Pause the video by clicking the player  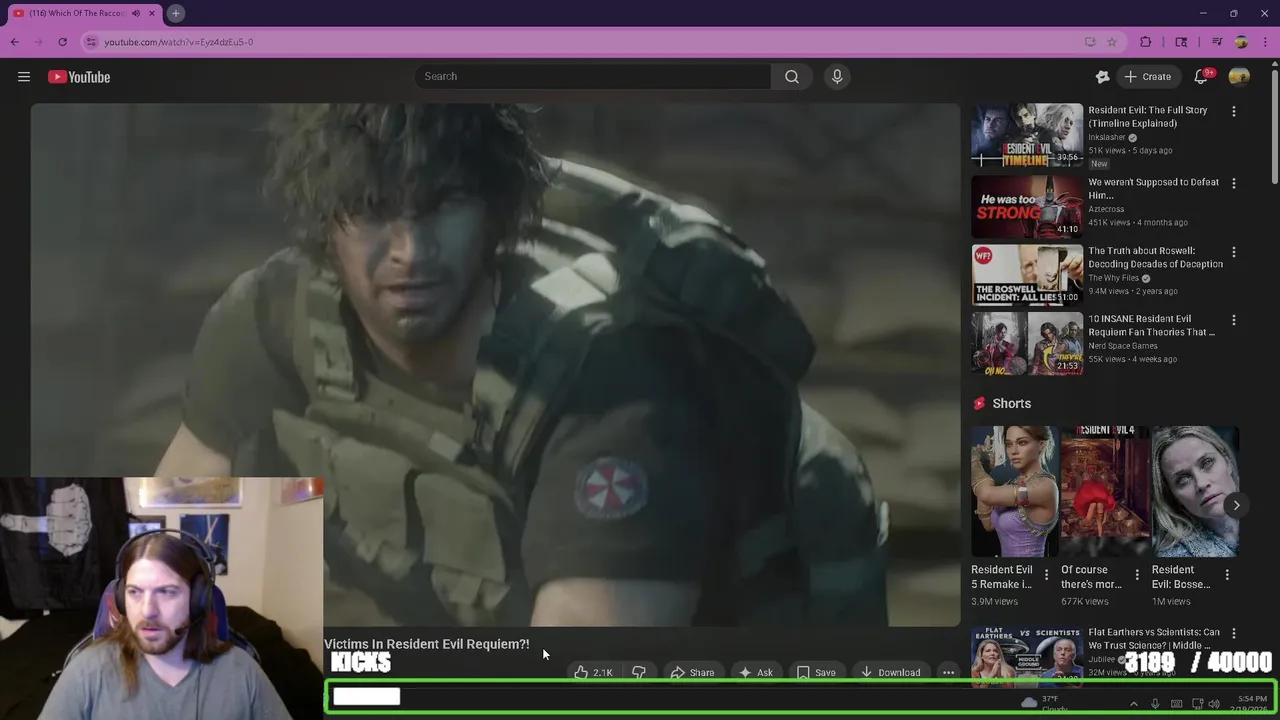pyautogui.click(x=495, y=365)
